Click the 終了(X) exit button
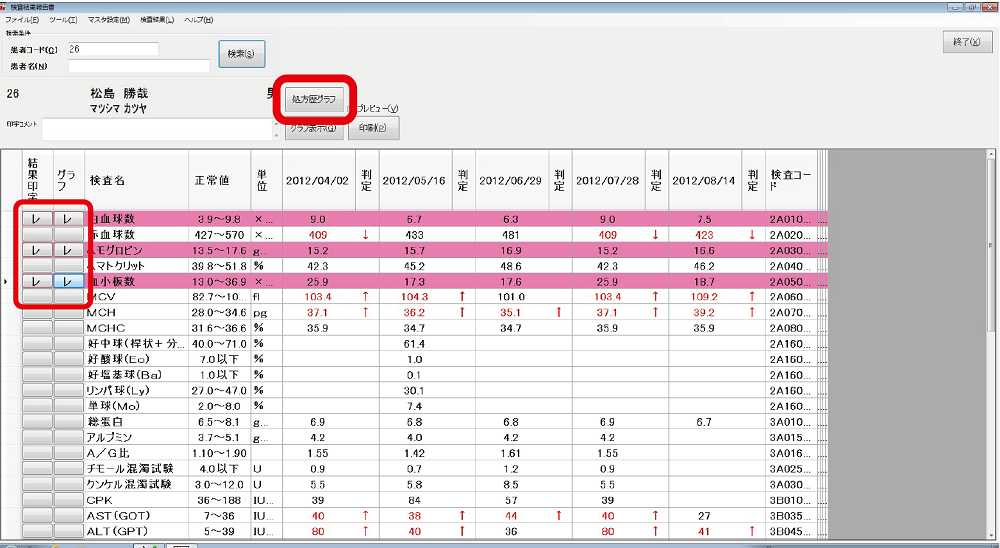The width and height of the screenshot is (1000, 548). click(x=967, y=41)
